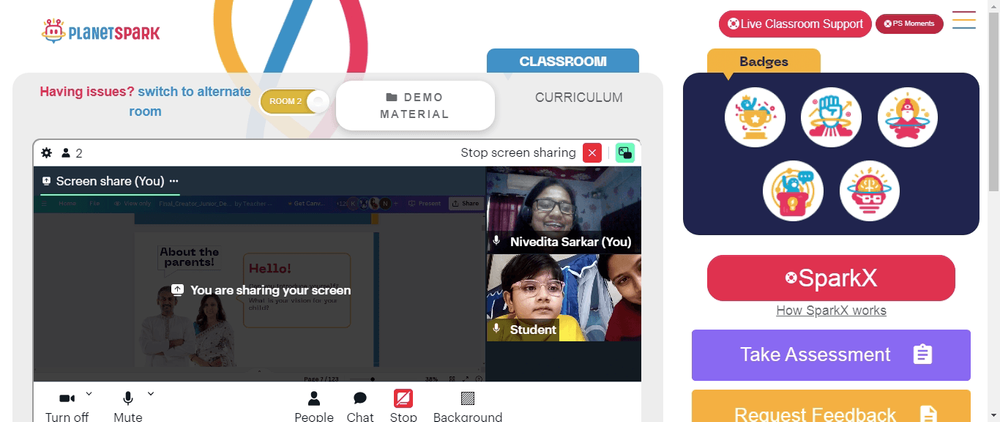Screen dimensions: 1000x422
Task: Click the Badges tab label
Action: pos(763,61)
